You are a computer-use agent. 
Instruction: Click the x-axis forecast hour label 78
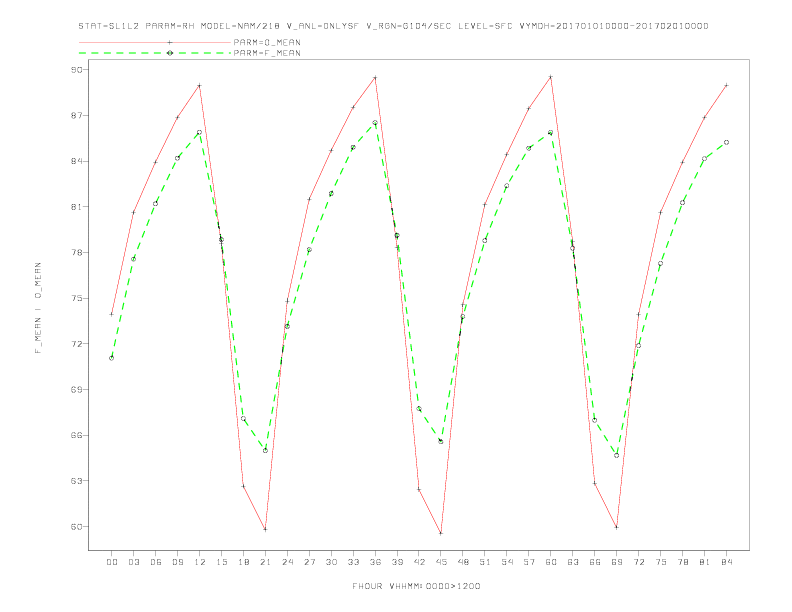pos(683,562)
